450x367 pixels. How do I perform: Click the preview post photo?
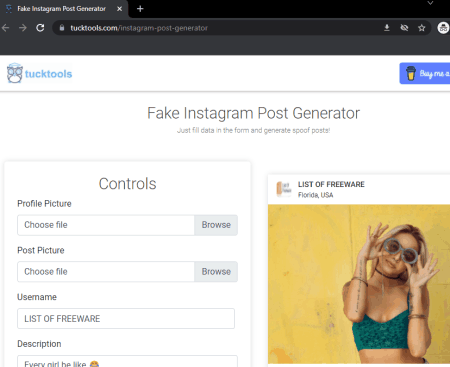(359, 284)
